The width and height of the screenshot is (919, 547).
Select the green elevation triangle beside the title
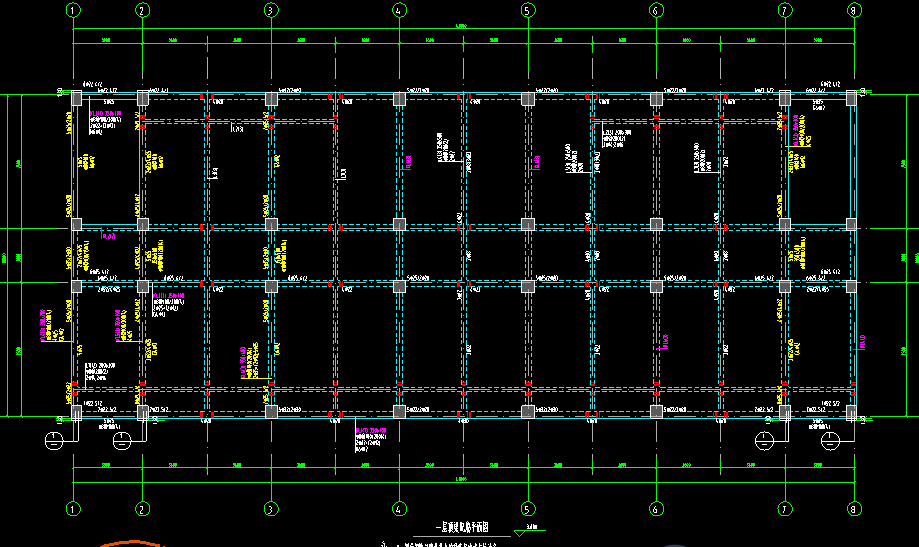[520, 533]
